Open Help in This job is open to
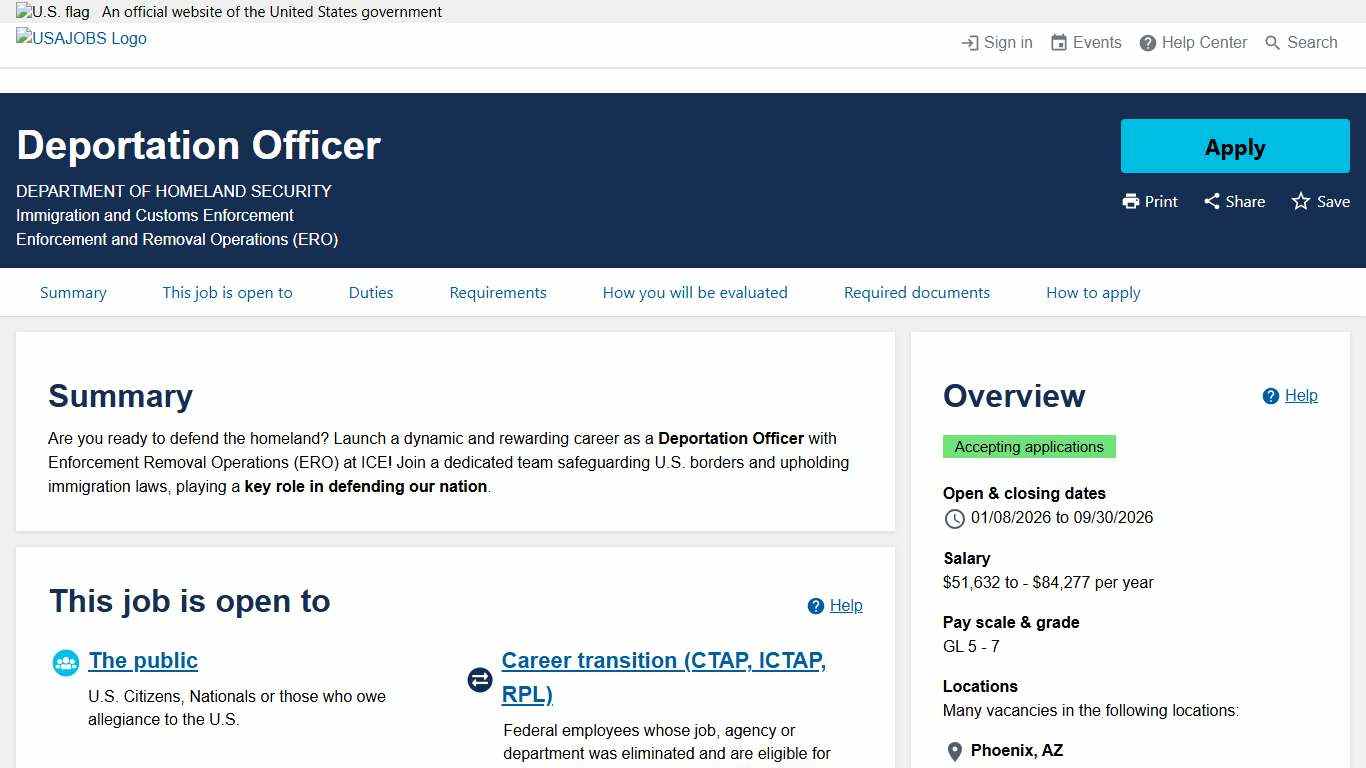The width and height of the screenshot is (1366, 768). pos(834,605)
